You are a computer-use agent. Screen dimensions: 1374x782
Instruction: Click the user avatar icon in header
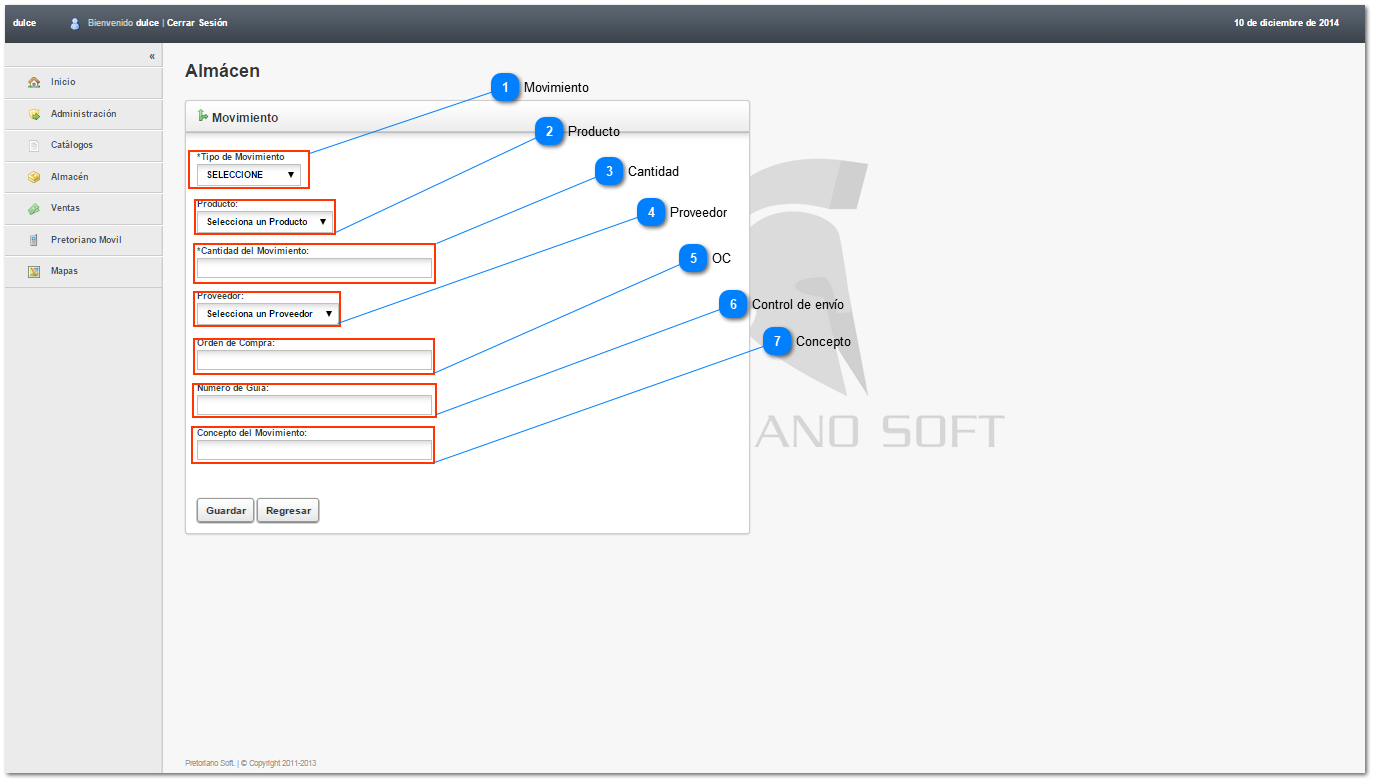pos(75,23)
